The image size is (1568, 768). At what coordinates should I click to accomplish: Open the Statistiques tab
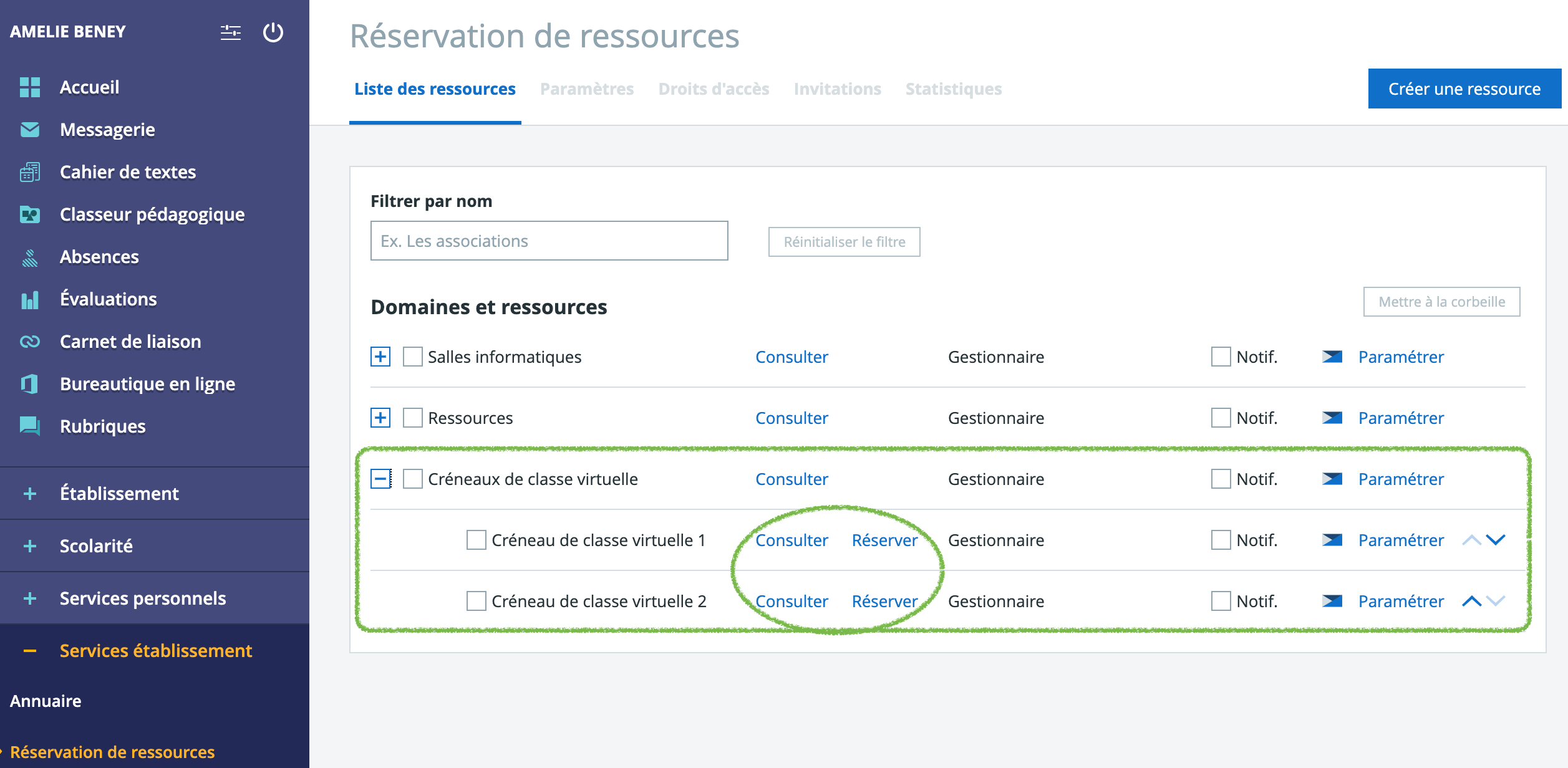click(x=953, y=89)
